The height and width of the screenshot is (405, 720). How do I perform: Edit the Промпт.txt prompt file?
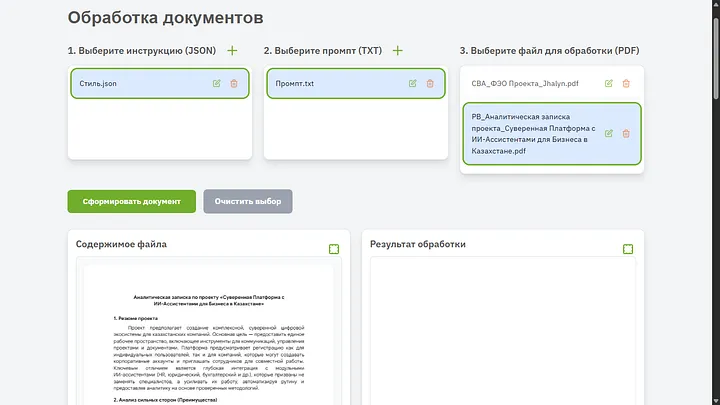(x=413, y=84)
